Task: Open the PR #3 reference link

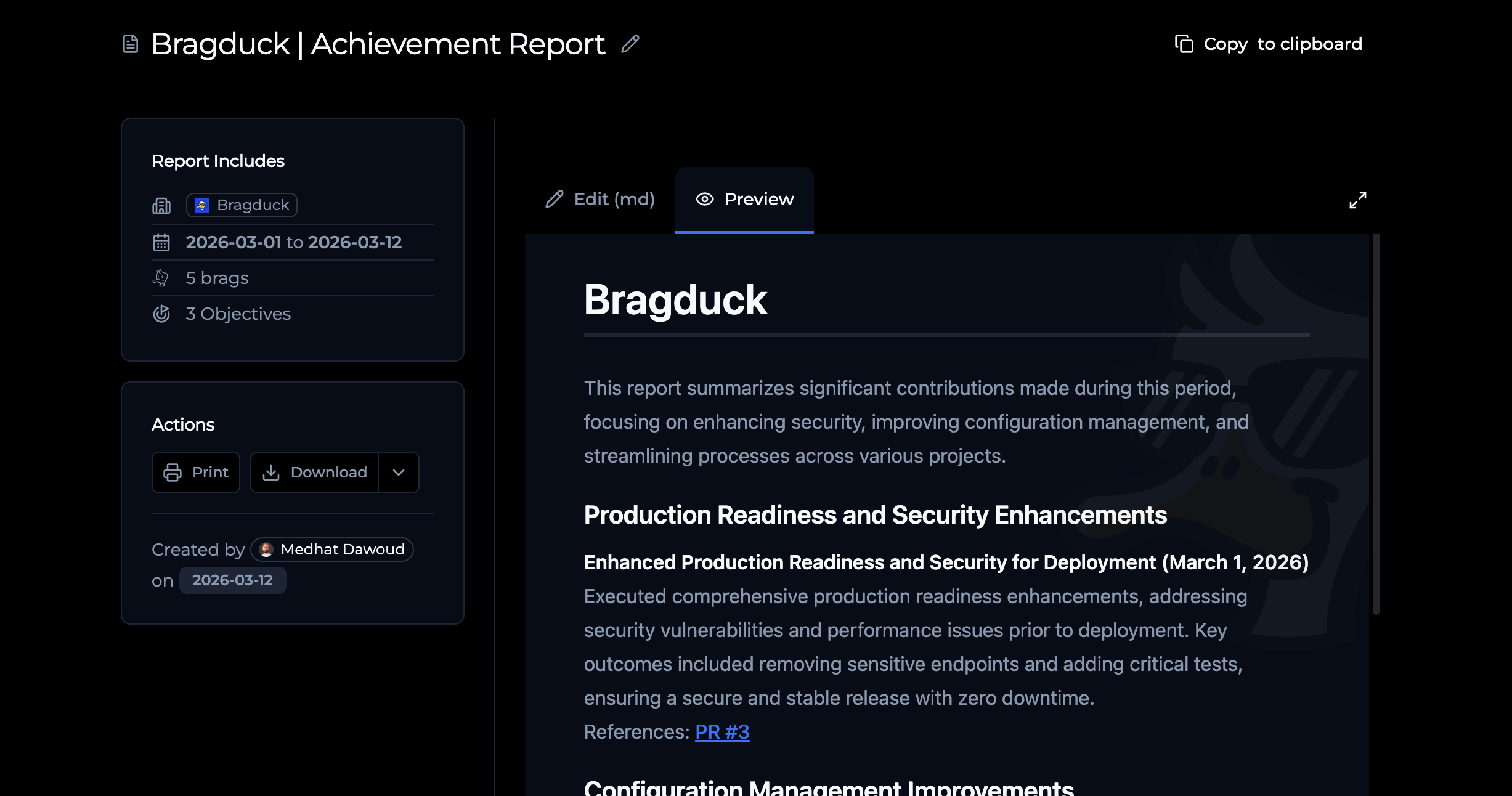Action: tap(721, 731)
